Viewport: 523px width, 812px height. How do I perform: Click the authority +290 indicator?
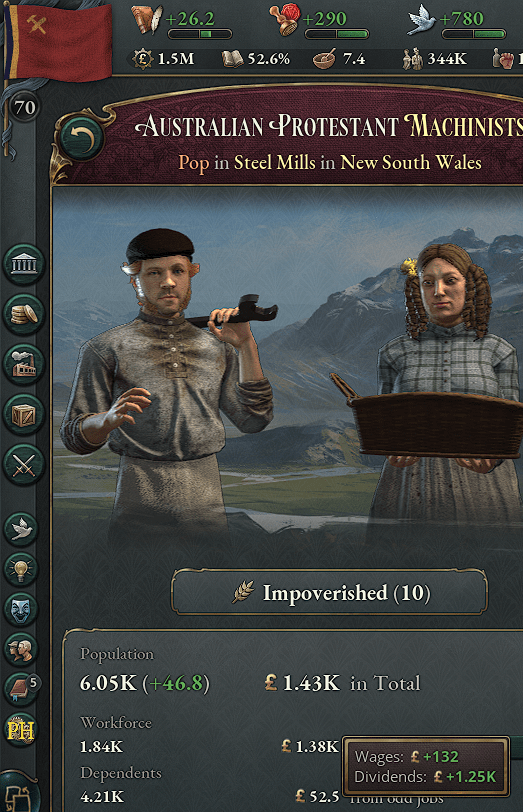pyautogui.click(x=318, y=23)
